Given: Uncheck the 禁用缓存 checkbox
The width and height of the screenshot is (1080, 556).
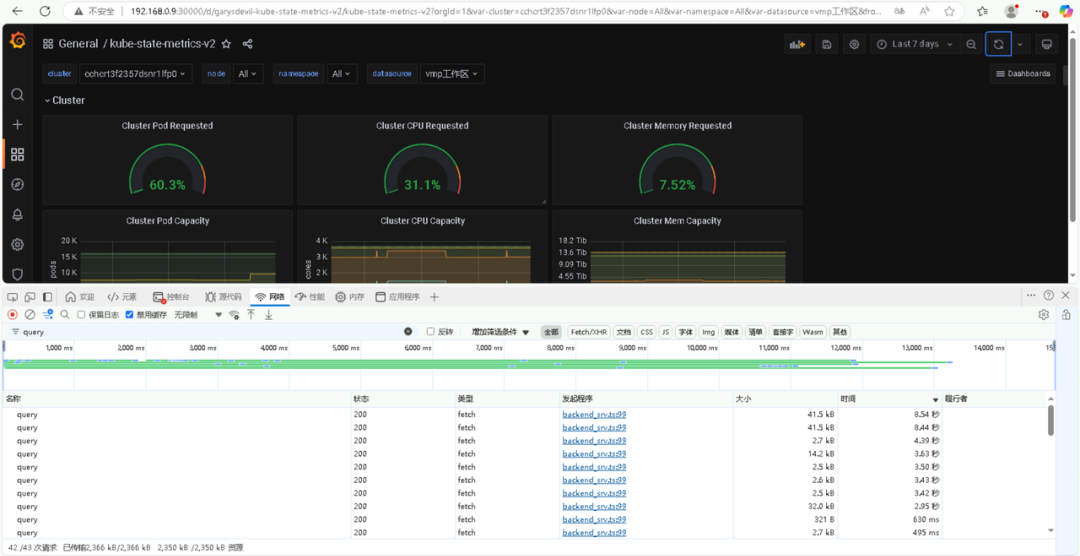Looking at the screenshot, I should click(x=129, y=314).
